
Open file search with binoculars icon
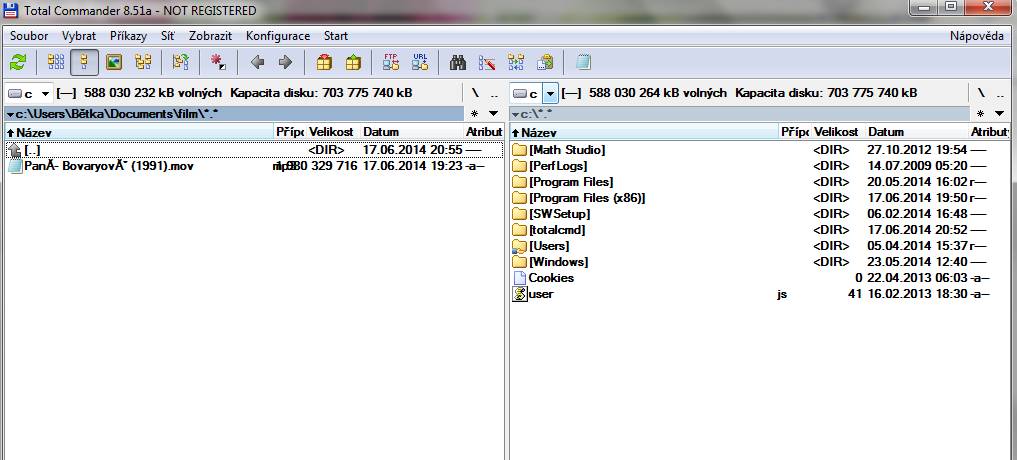tap(458, 62)
